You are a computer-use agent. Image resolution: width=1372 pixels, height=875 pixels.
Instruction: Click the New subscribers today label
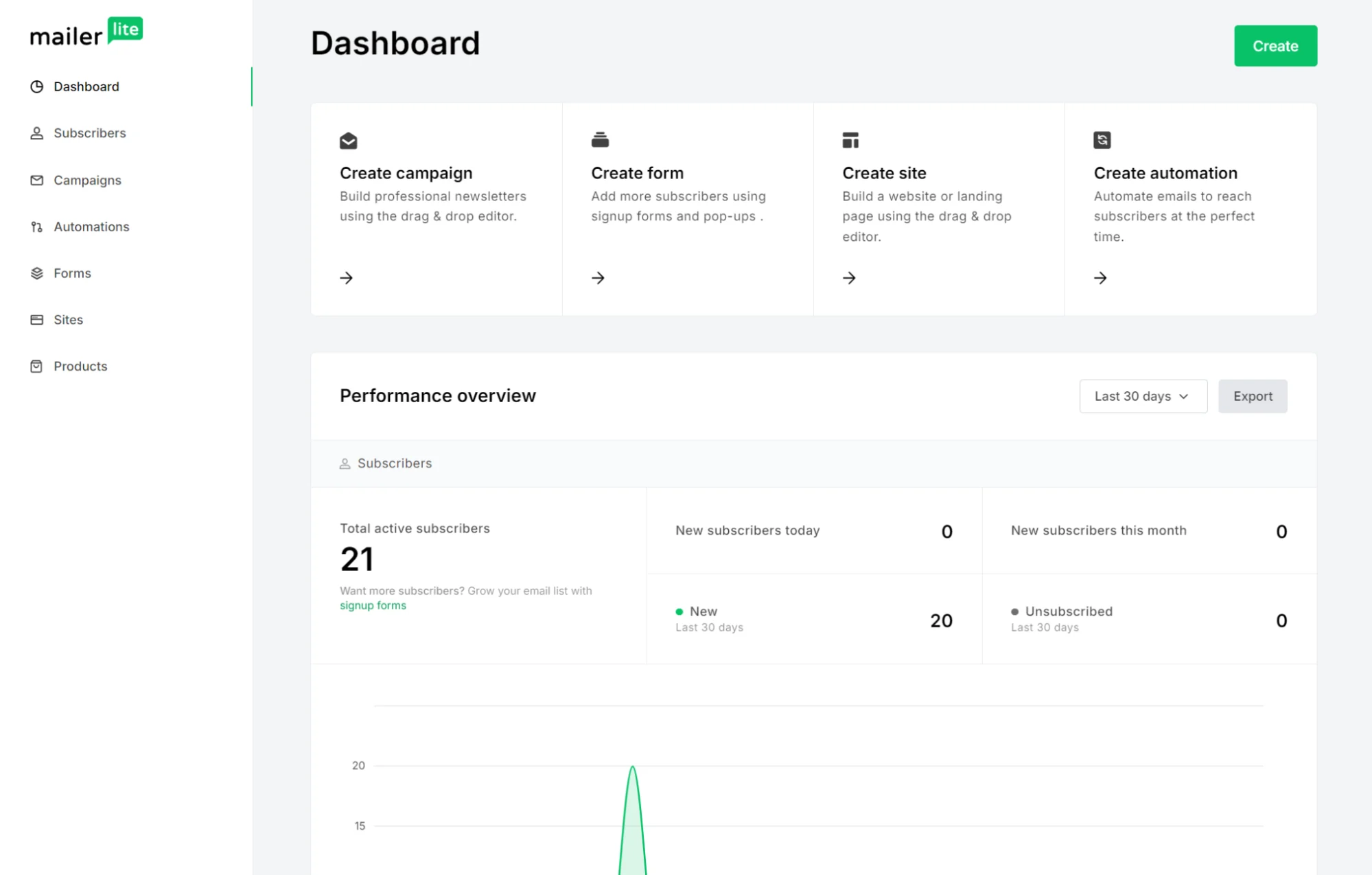[747, 530]
